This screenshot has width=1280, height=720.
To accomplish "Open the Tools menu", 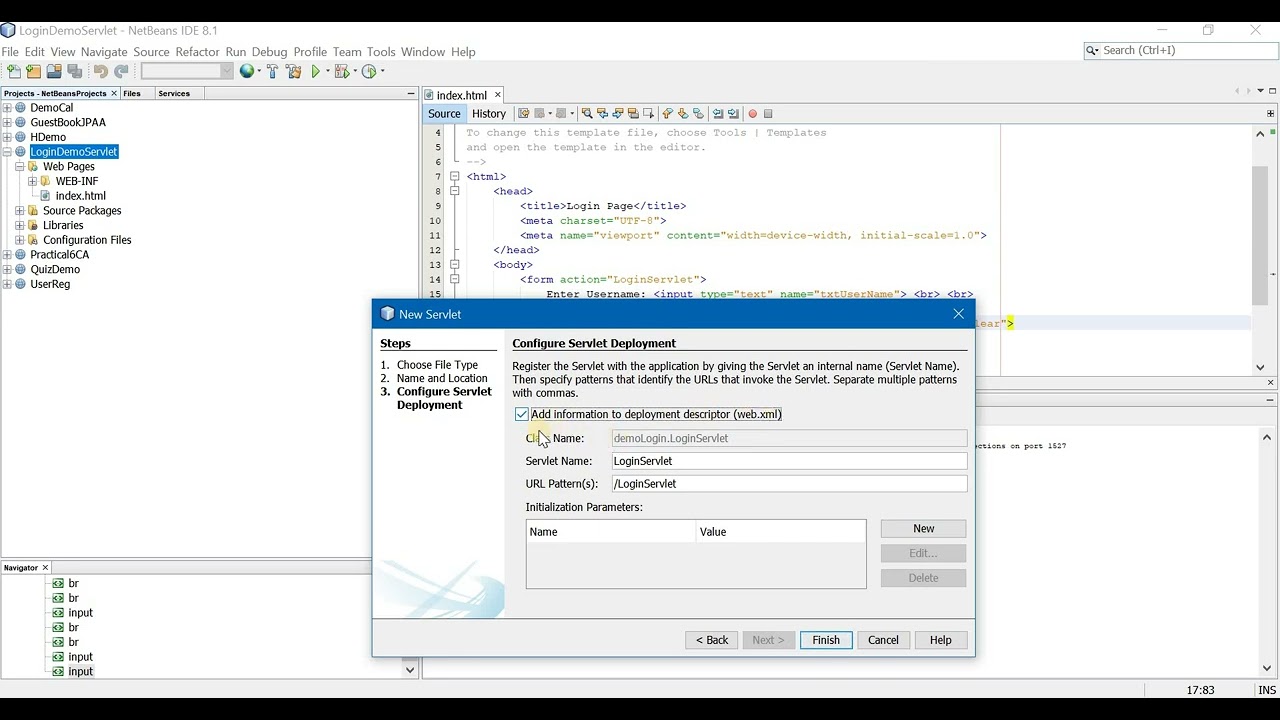I will [x=381, y=52].
